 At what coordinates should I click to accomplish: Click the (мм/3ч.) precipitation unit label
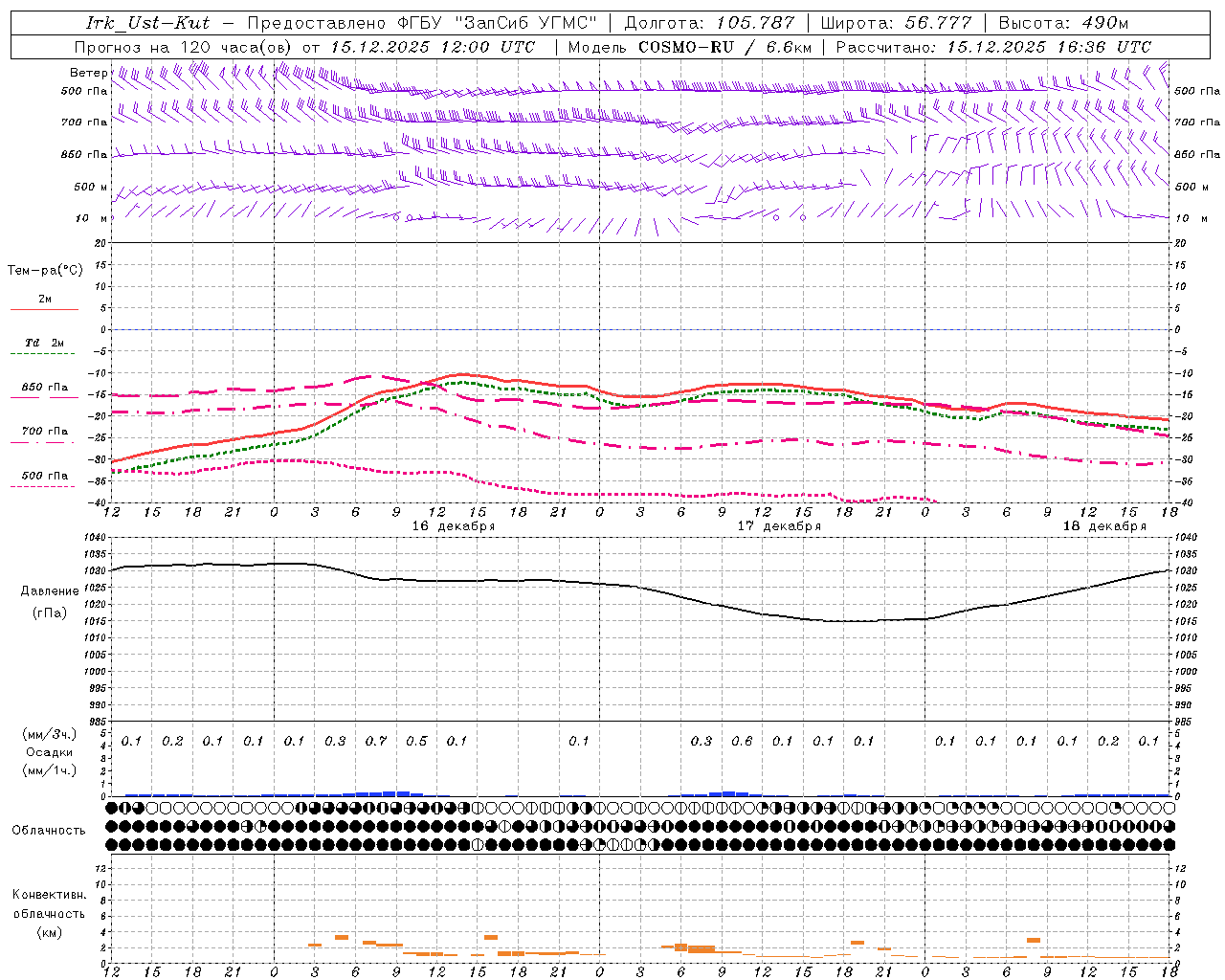pyautogui.click(x=49, y=734)
